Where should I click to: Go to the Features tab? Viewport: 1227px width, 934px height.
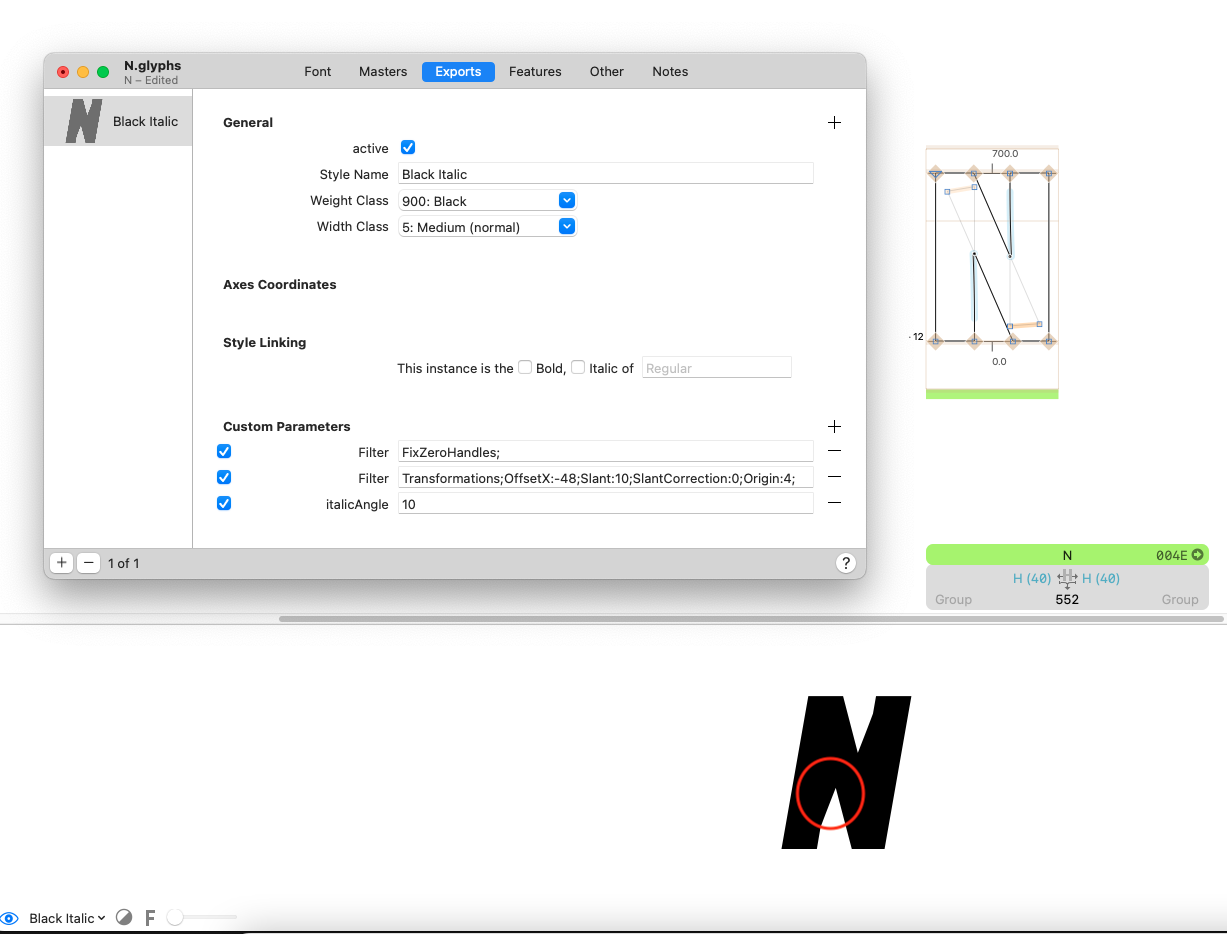point(535,72)
